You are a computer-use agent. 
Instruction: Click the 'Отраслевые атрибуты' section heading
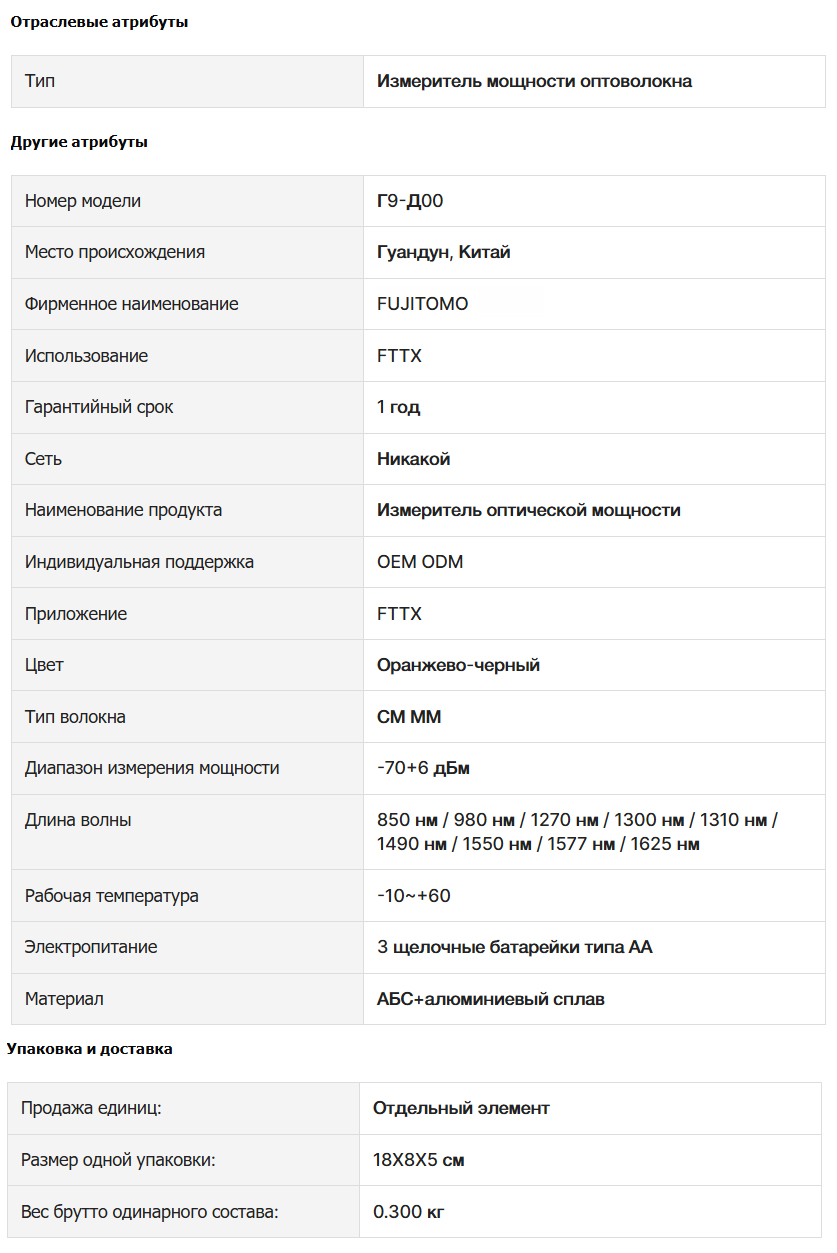(99, 22)
